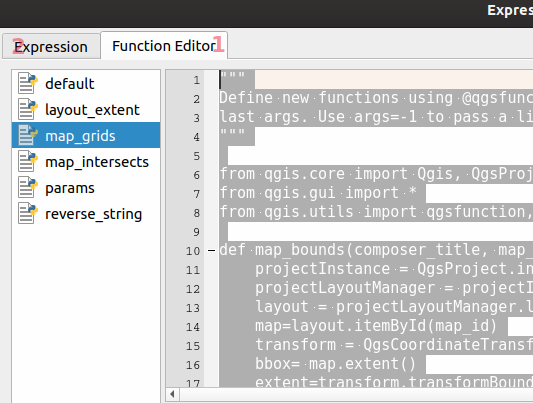The height and width of the screenshot is (403, 533).
Task: Click the horizontal scrollbar left arrow
Action: (172, 394)
